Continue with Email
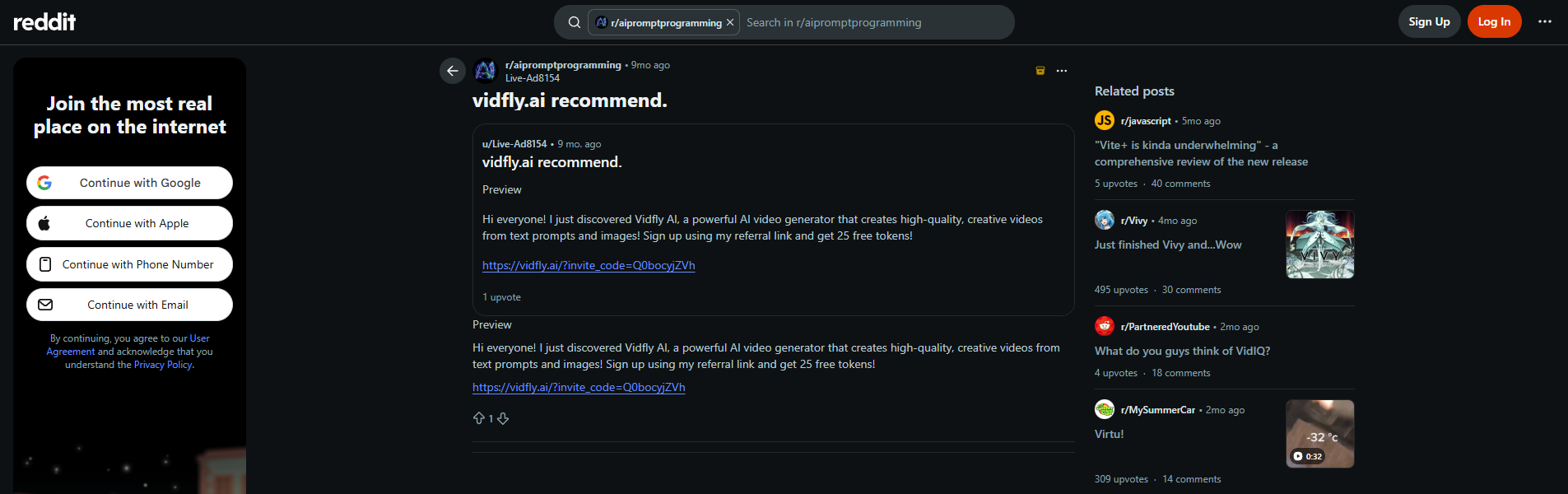This screenshot has height=494, width=1568. point(129,305)
